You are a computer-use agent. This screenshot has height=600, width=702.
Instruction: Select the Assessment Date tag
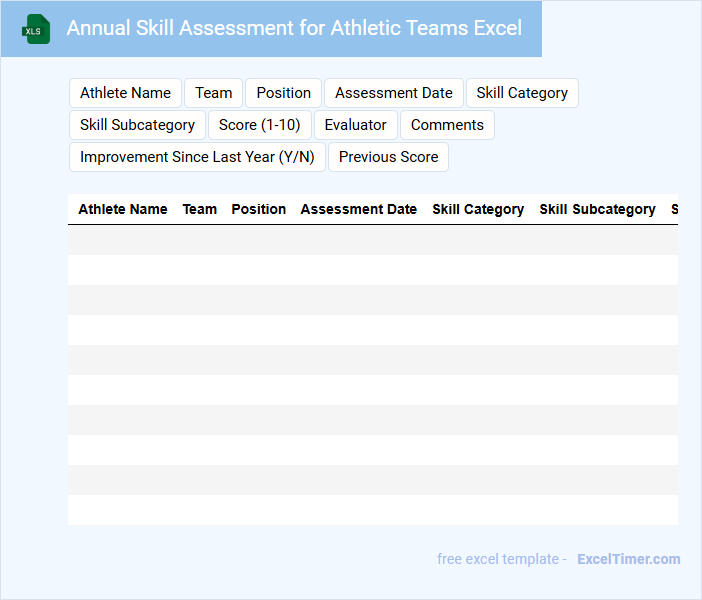[393, 93]
